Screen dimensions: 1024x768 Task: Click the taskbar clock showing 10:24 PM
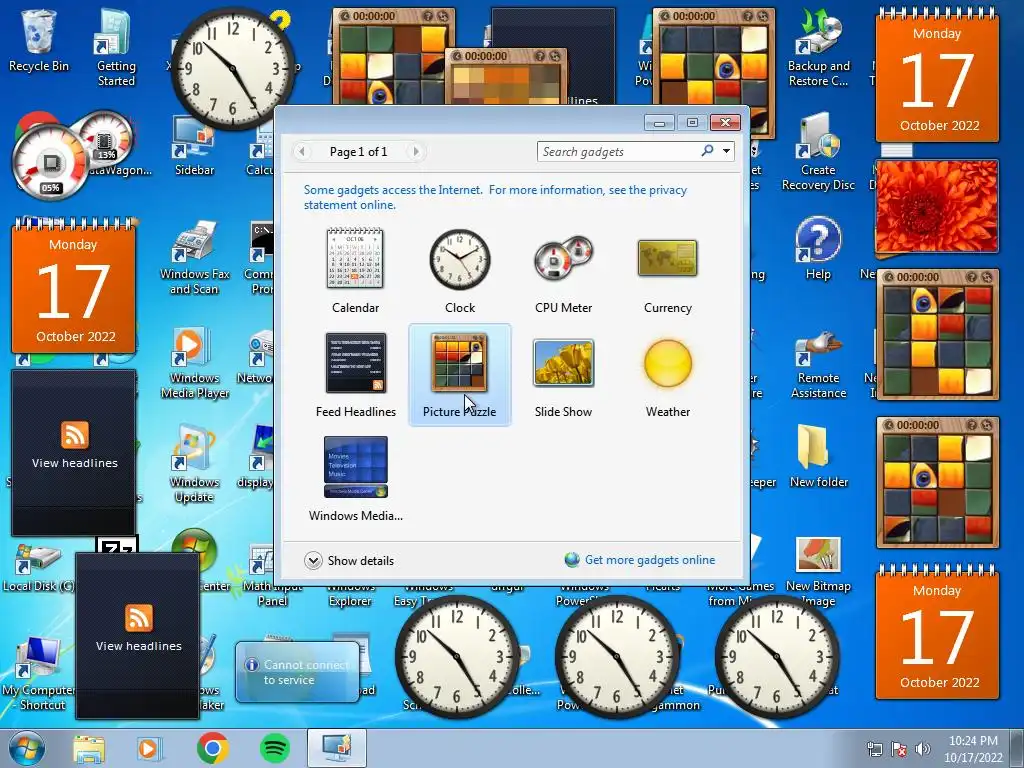973,749
